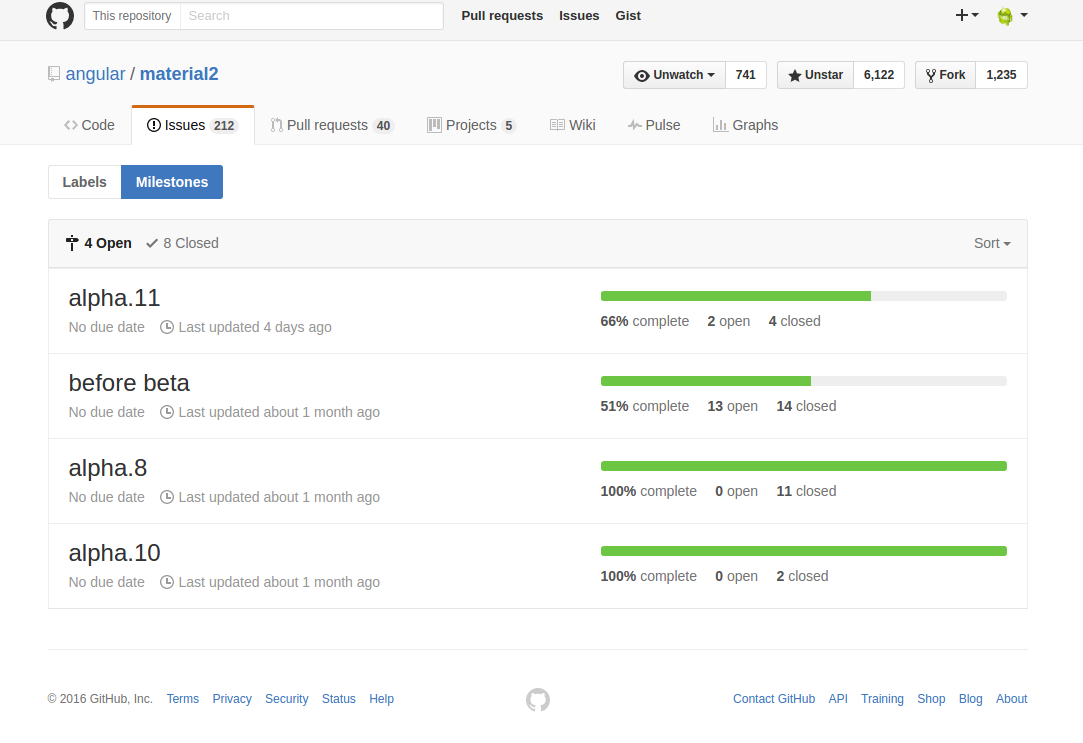Go to global Pull requests in header
1083x743 pixels.
502,16
